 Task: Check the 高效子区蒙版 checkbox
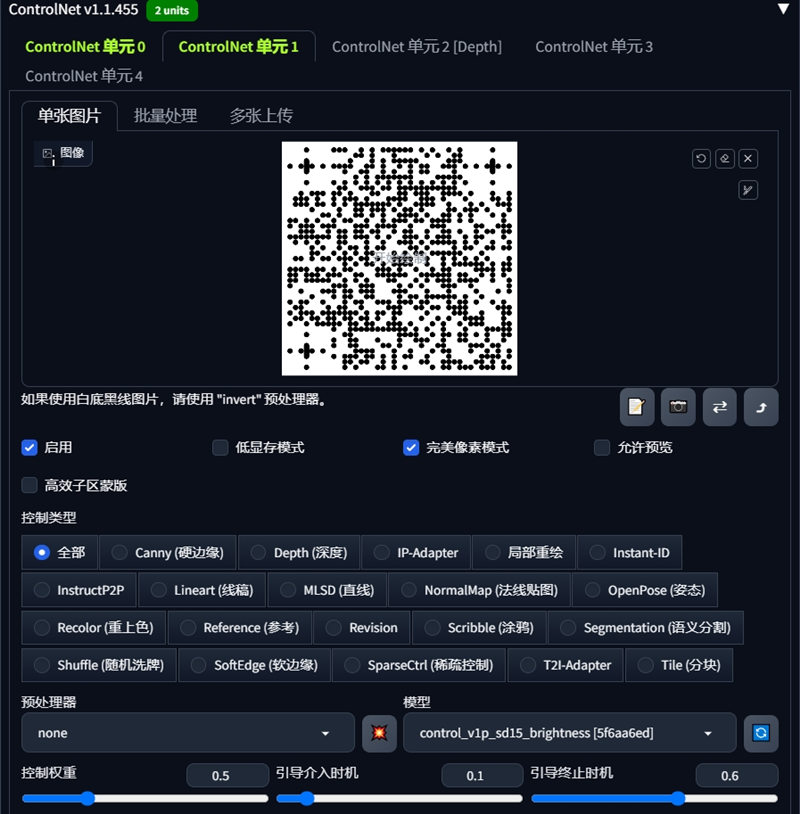click(30, 485)
